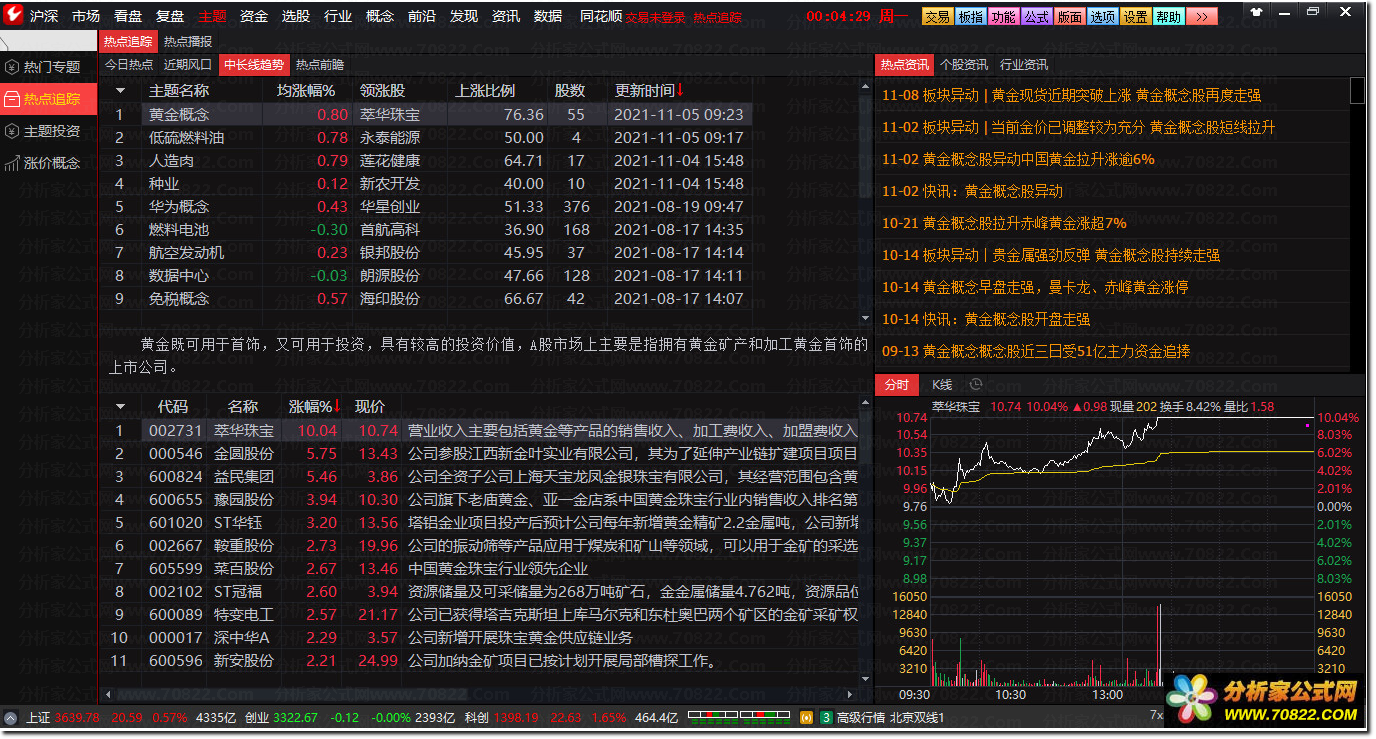Click the green number 3 badge in status bar
The width and height of the screenshot is (1376, 739).
[826, 717]
